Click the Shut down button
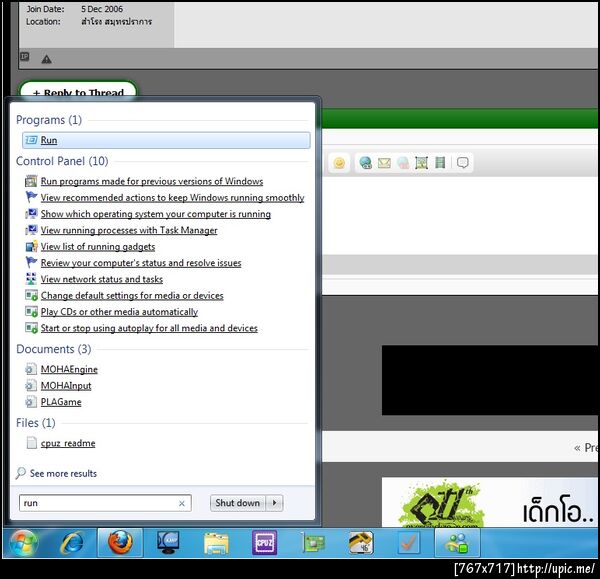 point(238,503)
